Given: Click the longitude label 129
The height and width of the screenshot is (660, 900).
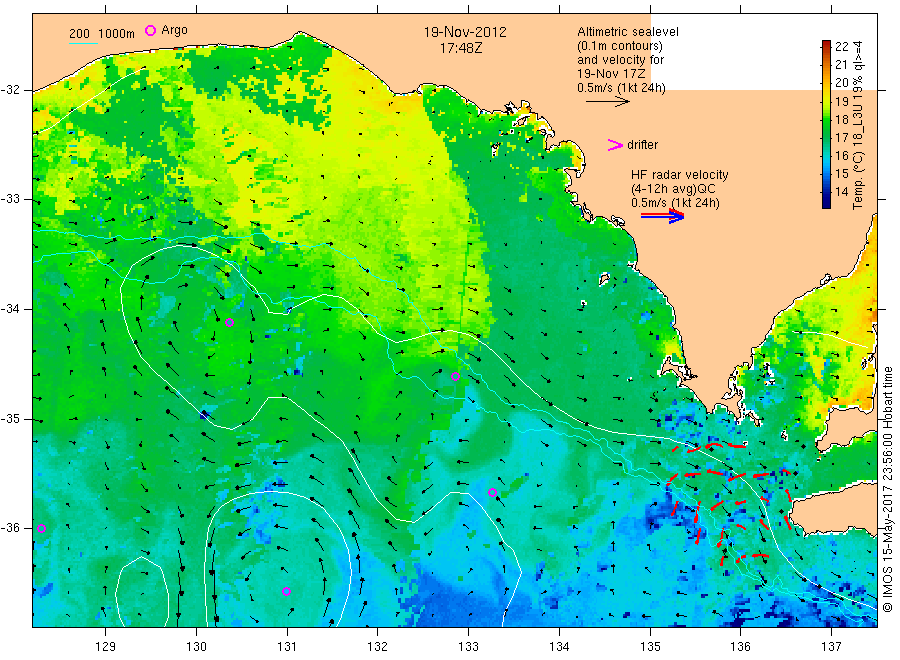Looking at the screenshot, I should 106,647.
